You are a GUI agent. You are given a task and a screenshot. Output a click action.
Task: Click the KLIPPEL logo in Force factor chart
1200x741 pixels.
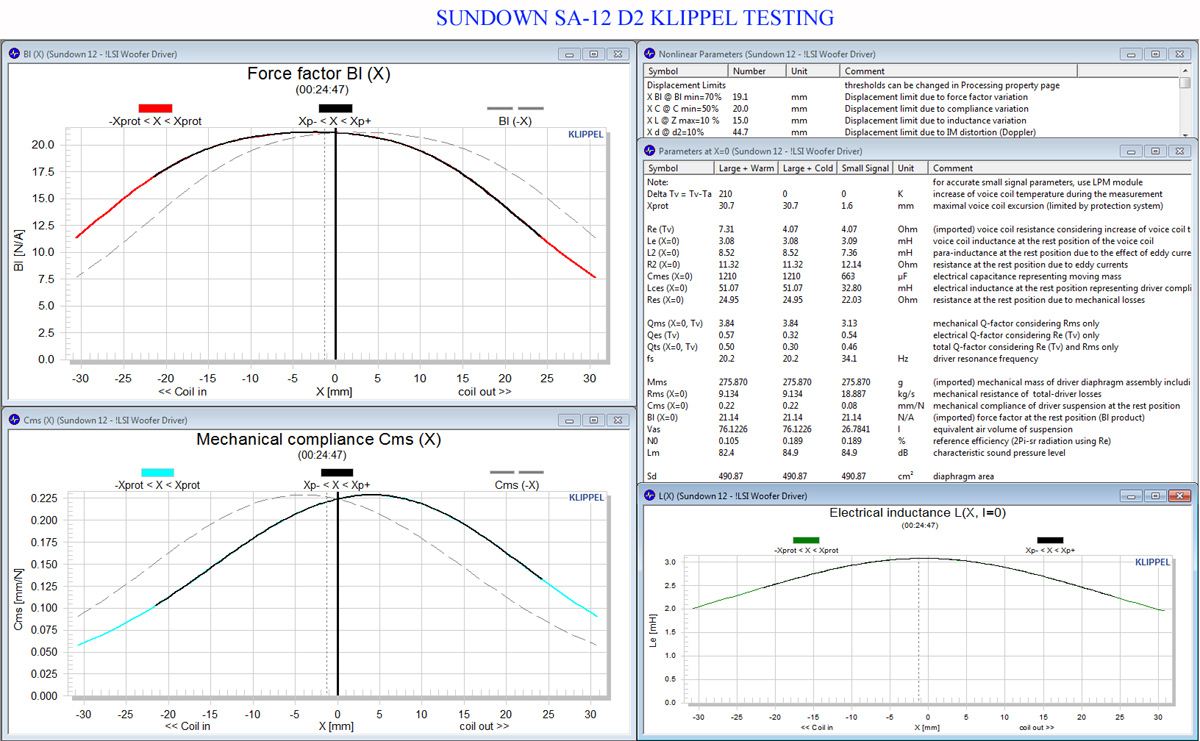click(585, 133)
